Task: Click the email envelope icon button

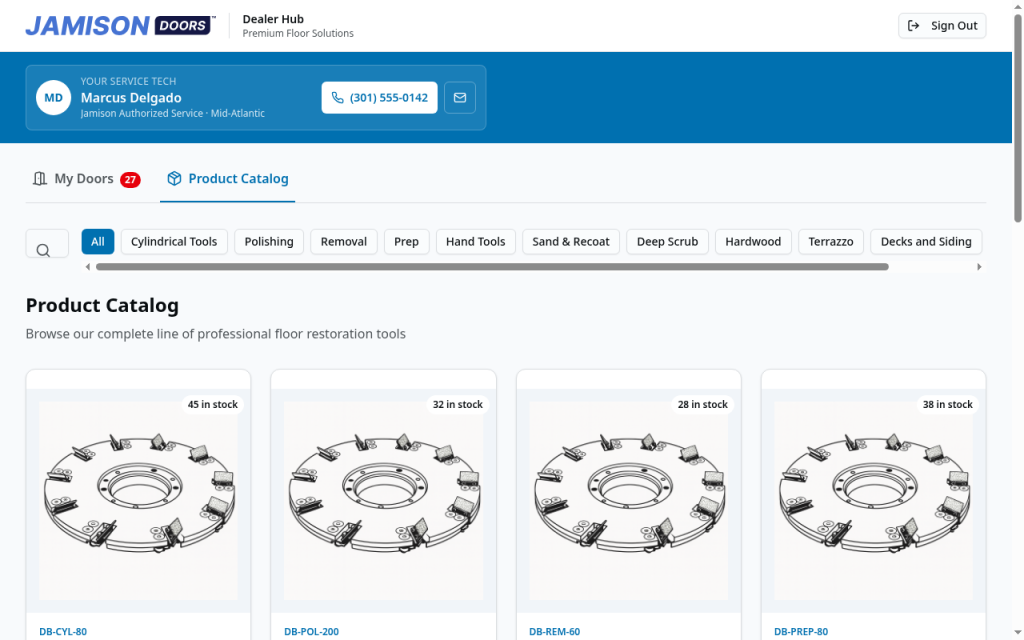Action: tap(460, 97)
